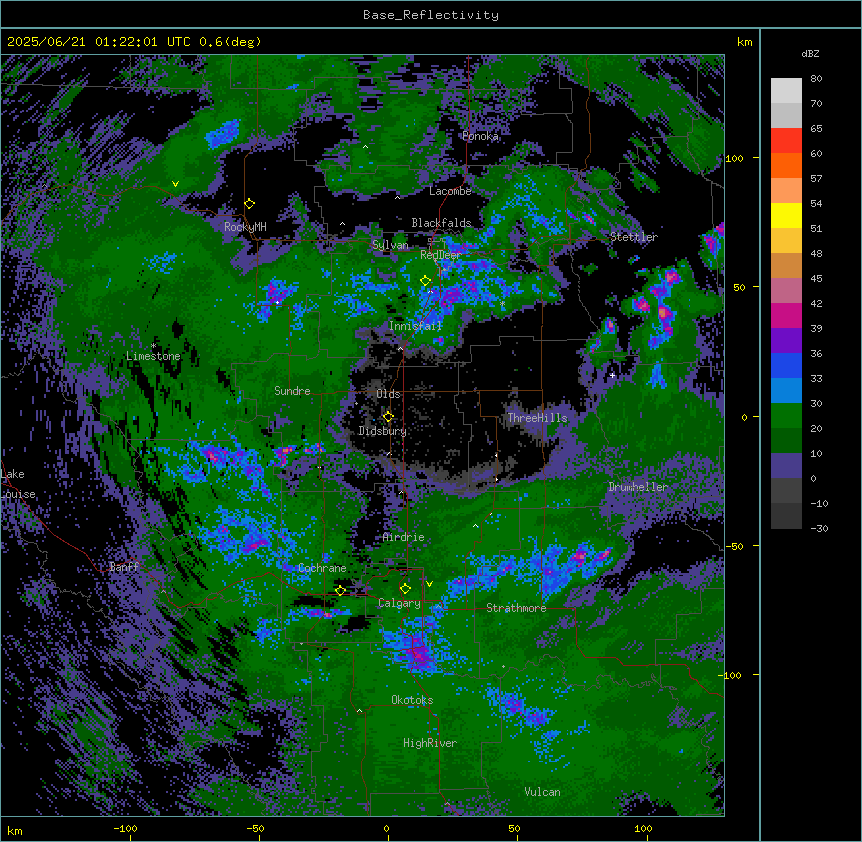Image resolution: width=862 pixels, height=842 pixels.
Task: Select the slate-purple 10–0 dBZ legend swatch
Action: [786, 466]
